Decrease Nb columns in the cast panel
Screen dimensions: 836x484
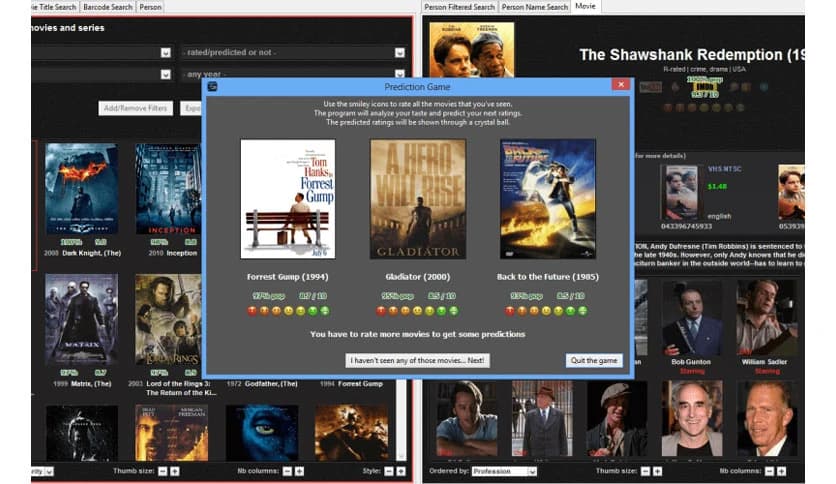coord(769,471)
